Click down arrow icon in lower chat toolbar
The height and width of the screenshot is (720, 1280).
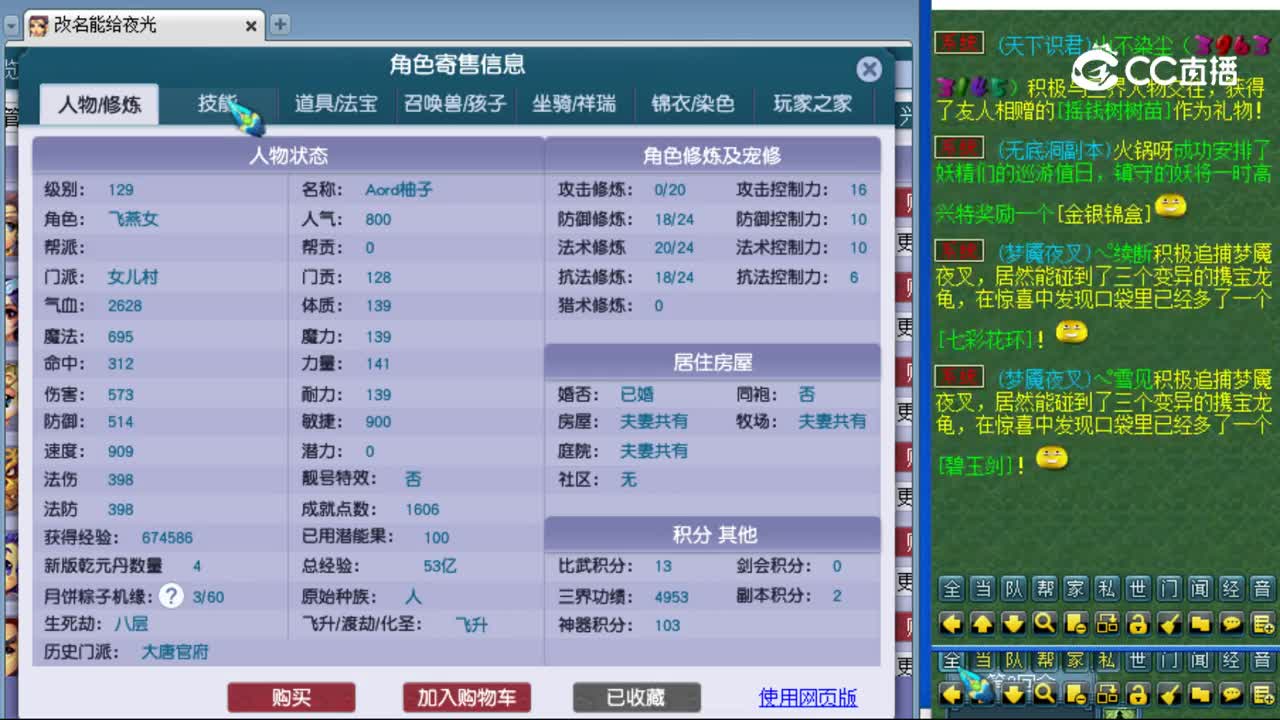point(1014,694)
